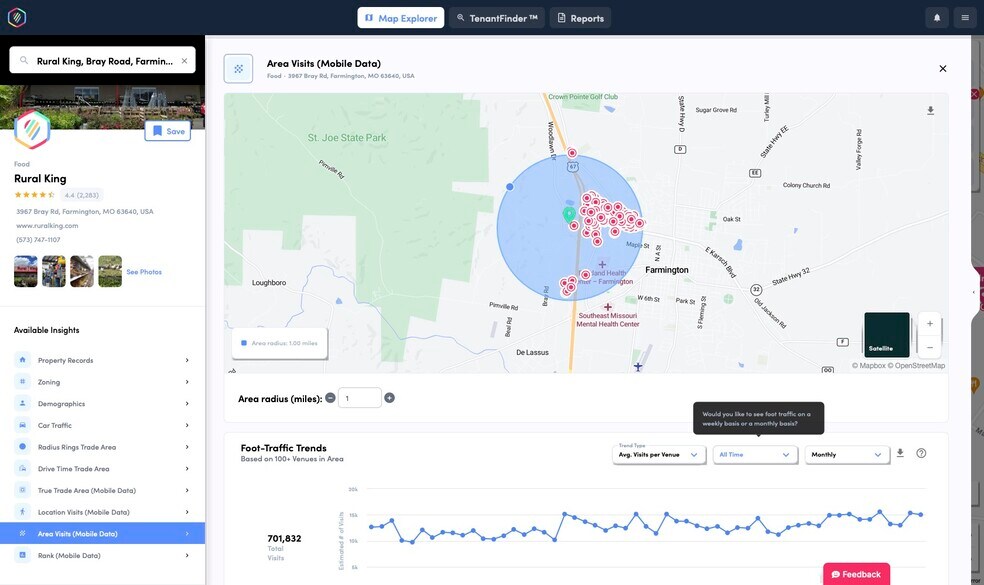The width and height of the screenshot is (984, 585).
Task: Zoom out on the map
Action: [930, 347]
